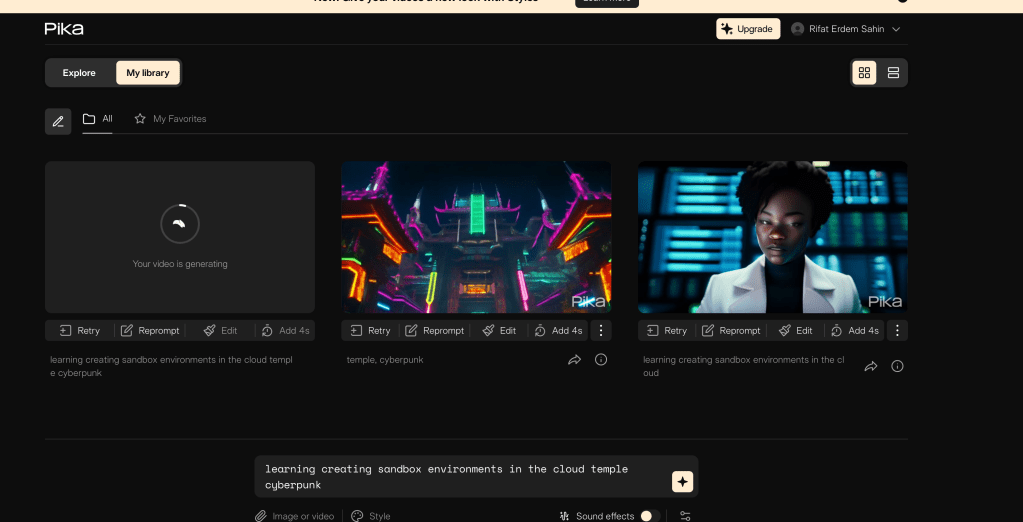Click Reprompt under the scientist woman video
The height and width of the screenshot is (522, 1023).
[x=731, y=331]
